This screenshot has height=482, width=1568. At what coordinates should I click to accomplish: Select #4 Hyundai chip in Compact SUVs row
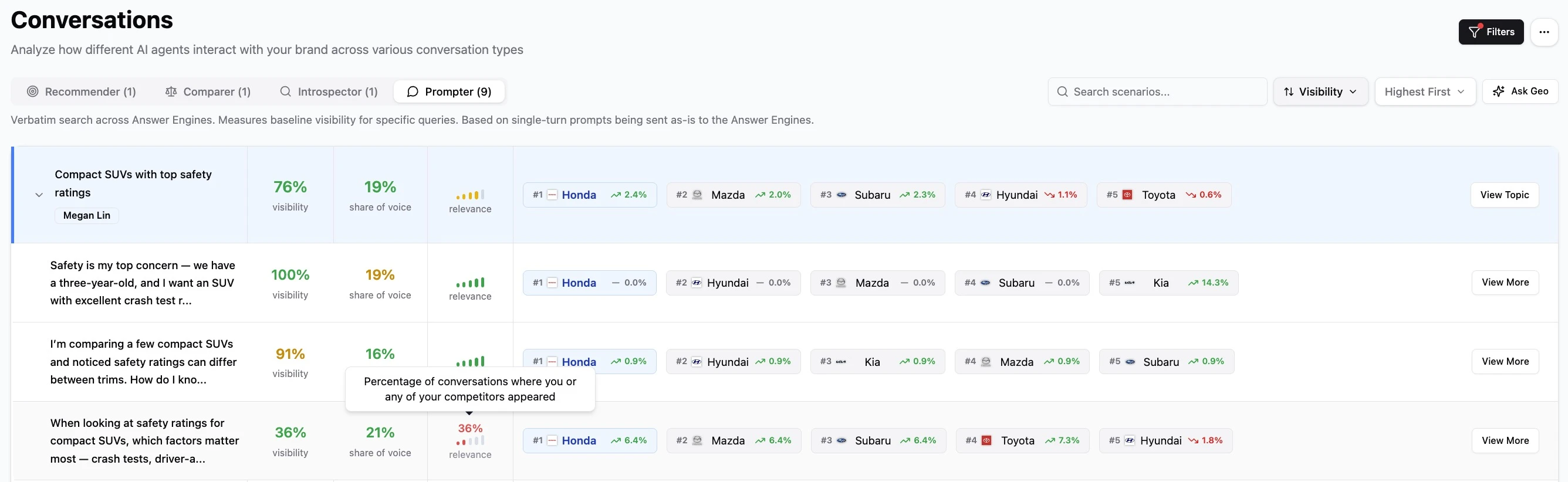click(x=1020, y=195)
